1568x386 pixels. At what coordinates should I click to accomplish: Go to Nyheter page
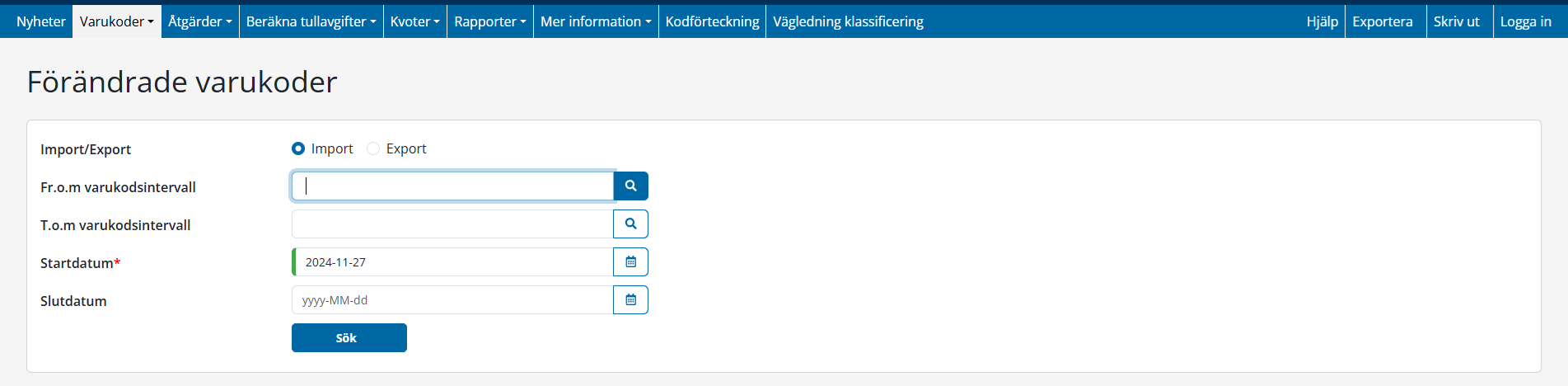tap(40, 21)
